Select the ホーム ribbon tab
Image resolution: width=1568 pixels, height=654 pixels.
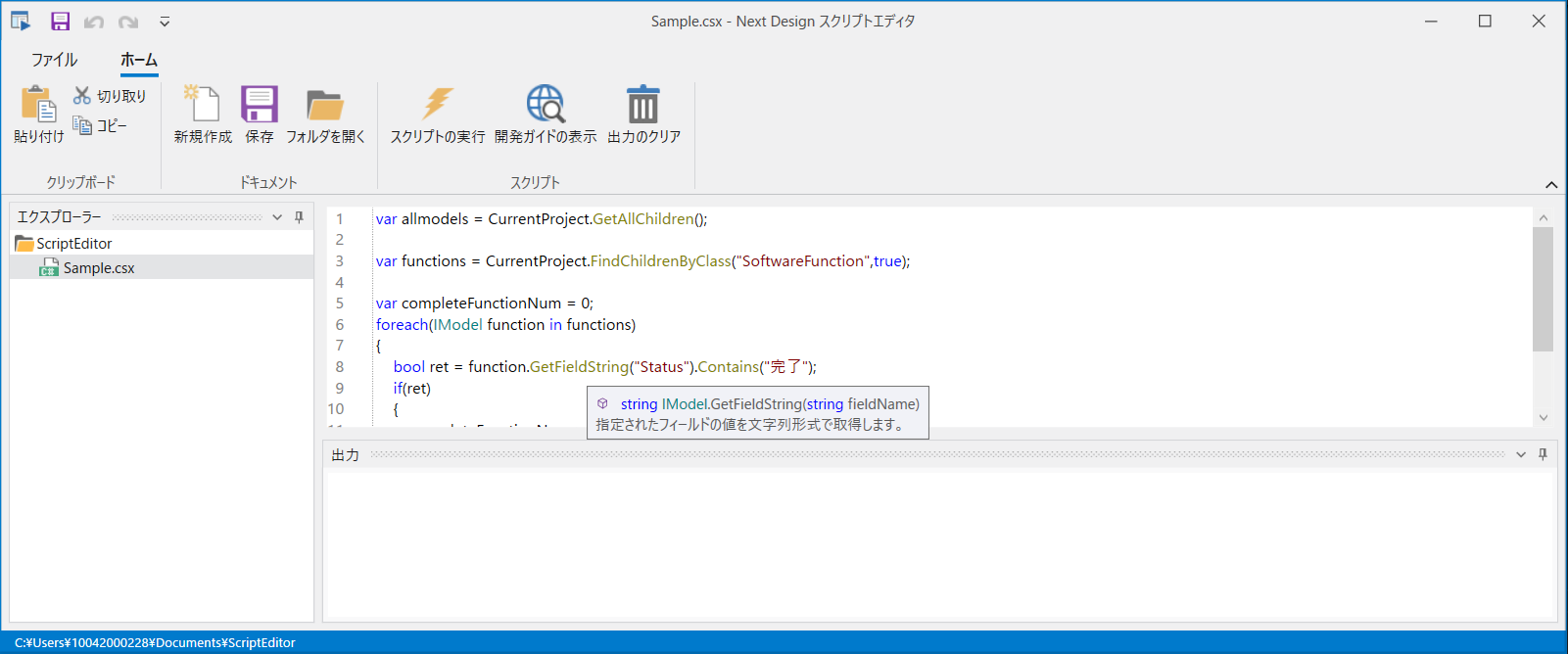click(x=139, y=60)
